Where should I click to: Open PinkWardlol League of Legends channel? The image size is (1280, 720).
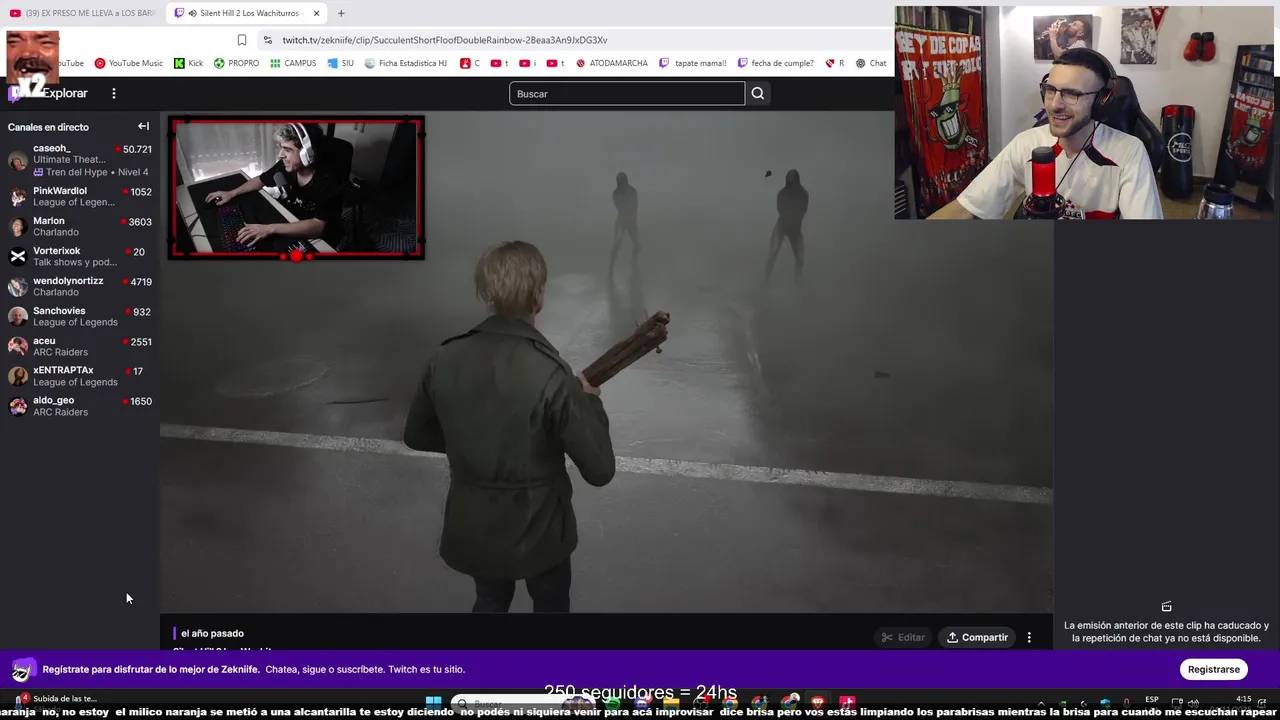(x=80, y=196)
